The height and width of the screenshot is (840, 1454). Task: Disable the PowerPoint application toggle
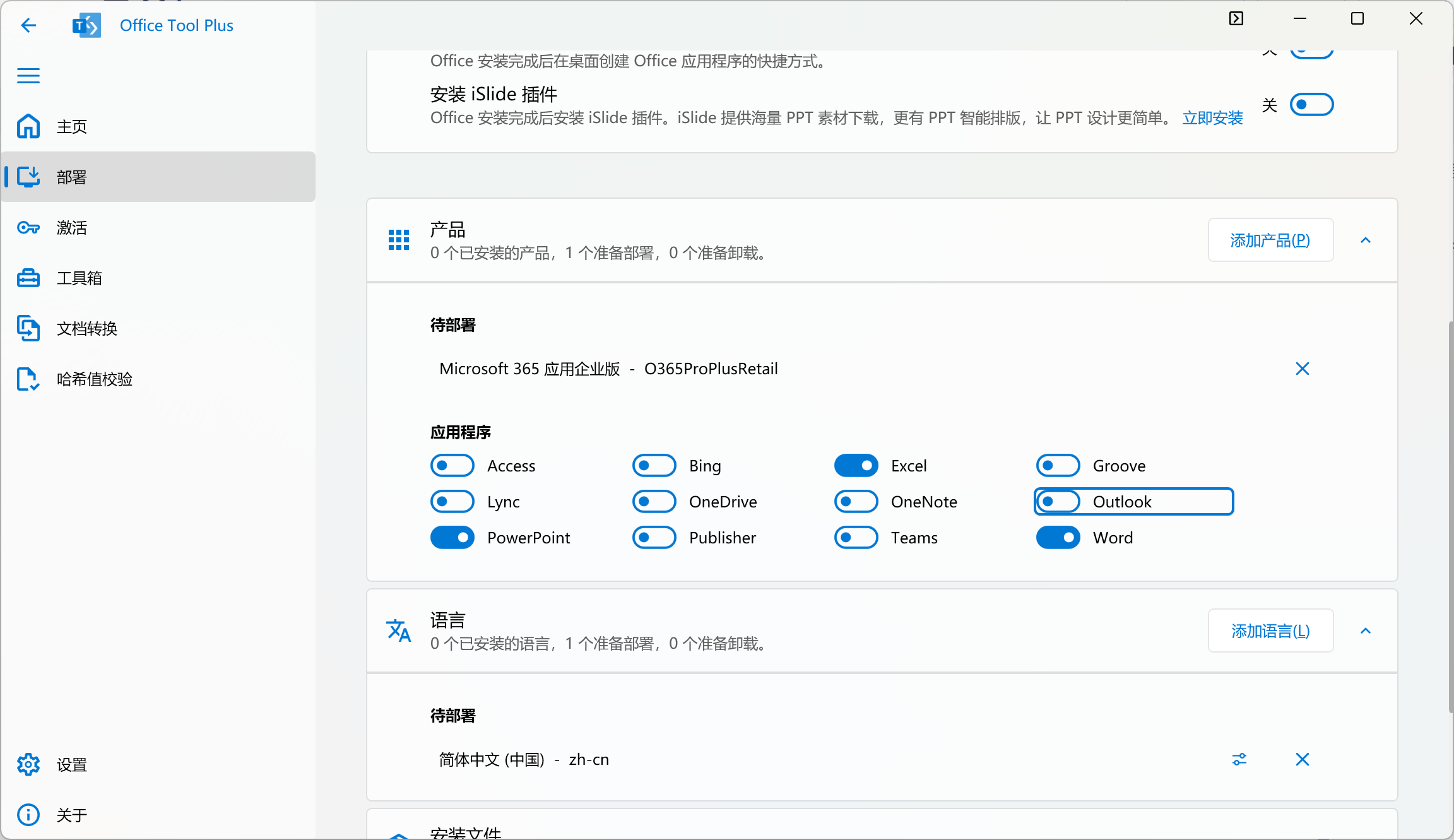452,538
